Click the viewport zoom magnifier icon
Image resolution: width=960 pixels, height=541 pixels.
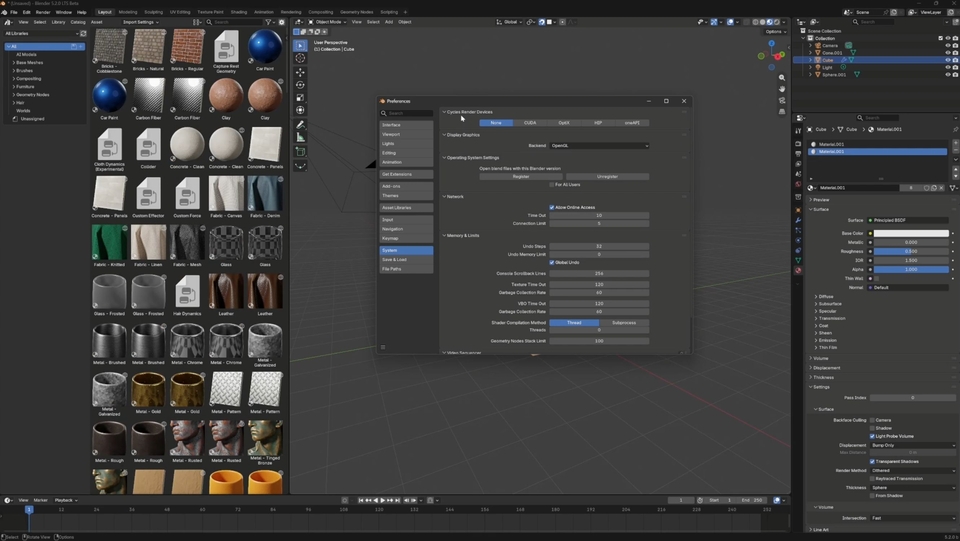pyautogui.click(x=782, y=78)
